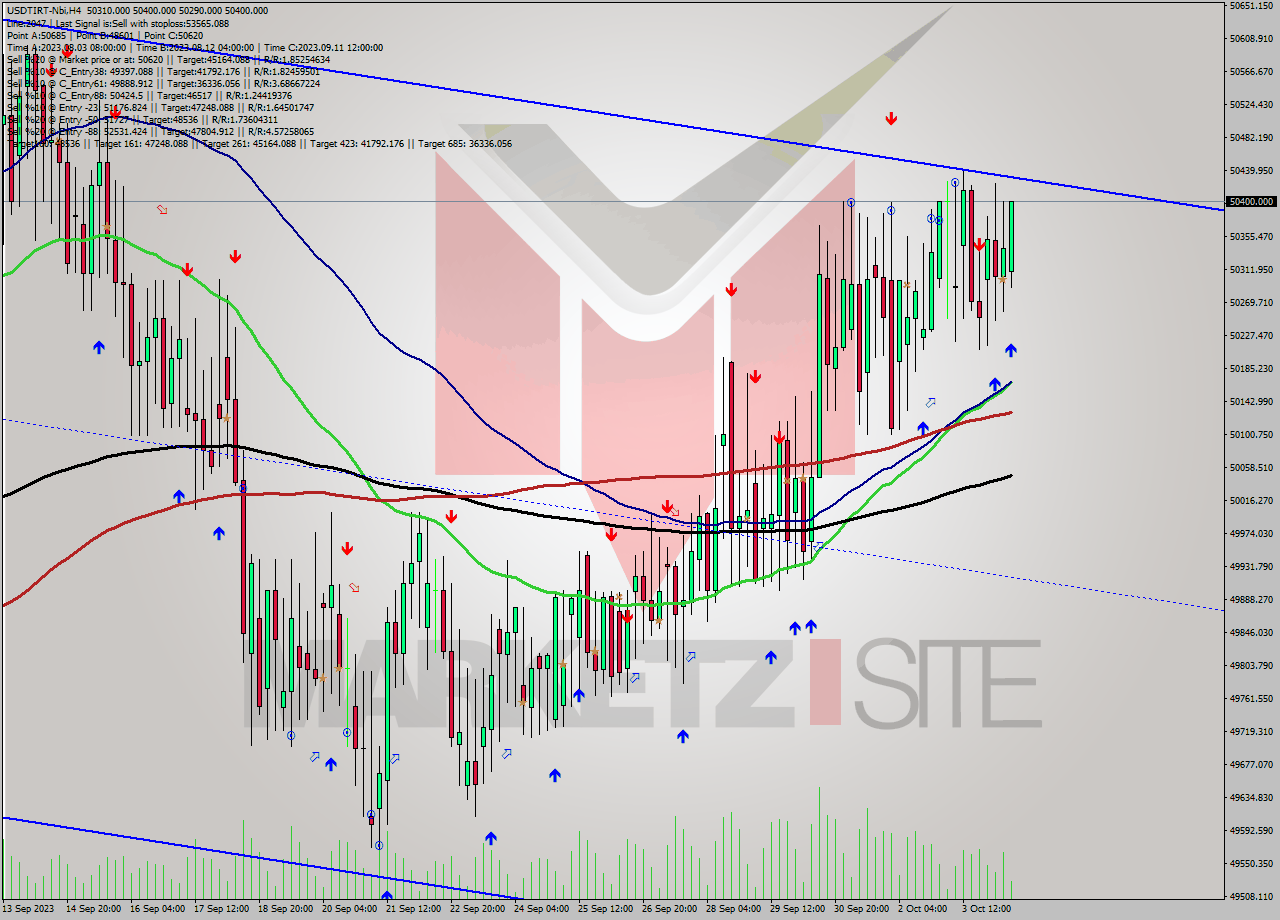This screenshot has width=1280, height=920.
Task: Click price axis label 50311.950
Action: [1252, 269]
